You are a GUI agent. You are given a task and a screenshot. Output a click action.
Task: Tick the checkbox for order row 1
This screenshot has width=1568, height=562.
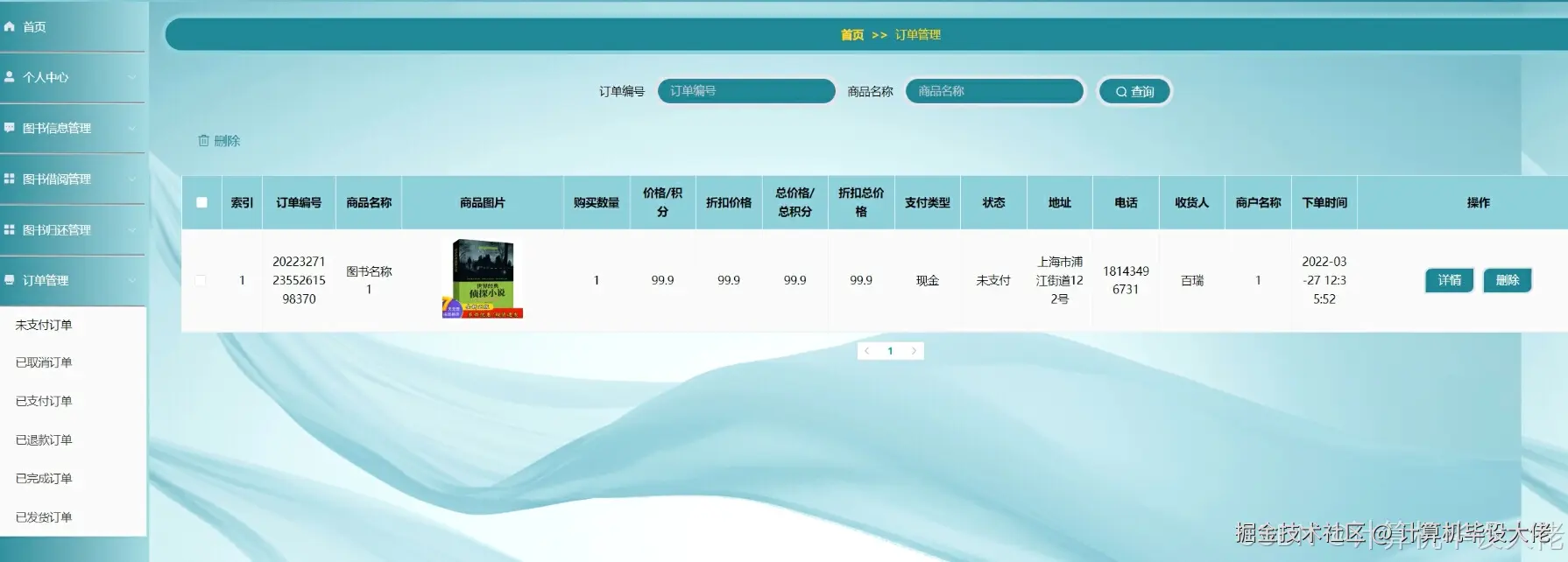point(201,280)
